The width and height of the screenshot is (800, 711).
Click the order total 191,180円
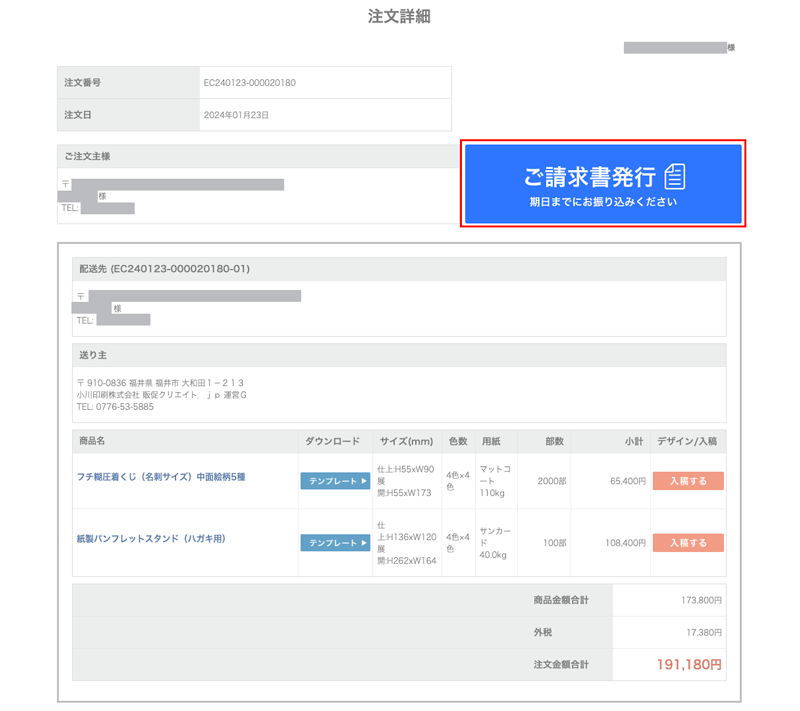[688, 664]
